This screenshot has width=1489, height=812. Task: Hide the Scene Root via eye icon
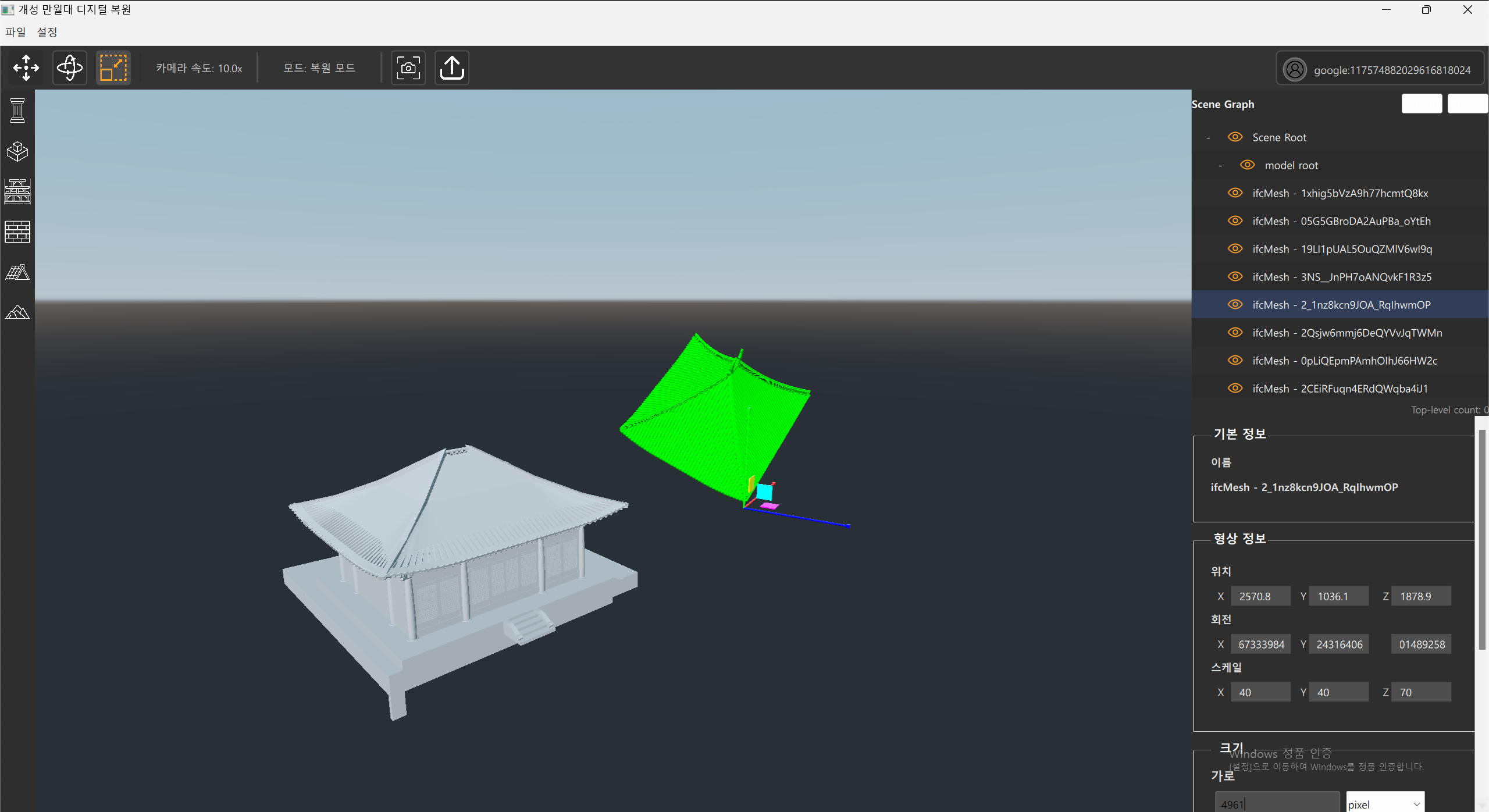(x=1235, y=137)
